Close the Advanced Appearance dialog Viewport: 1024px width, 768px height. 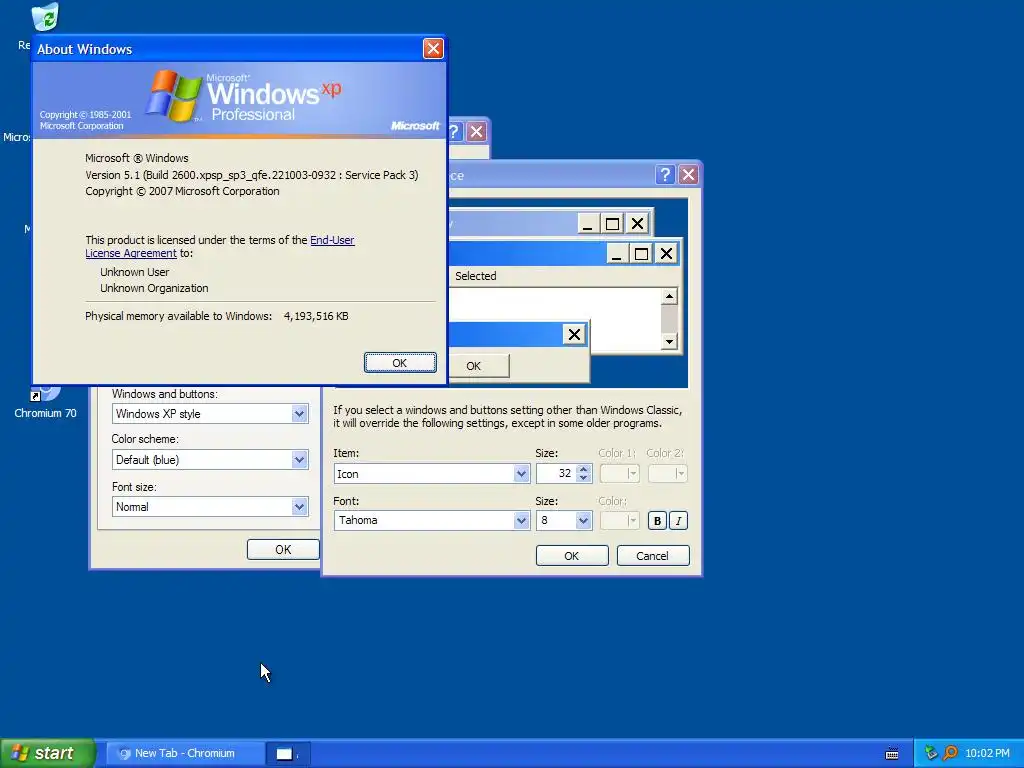pyautogui.click(x=688, y=174)
